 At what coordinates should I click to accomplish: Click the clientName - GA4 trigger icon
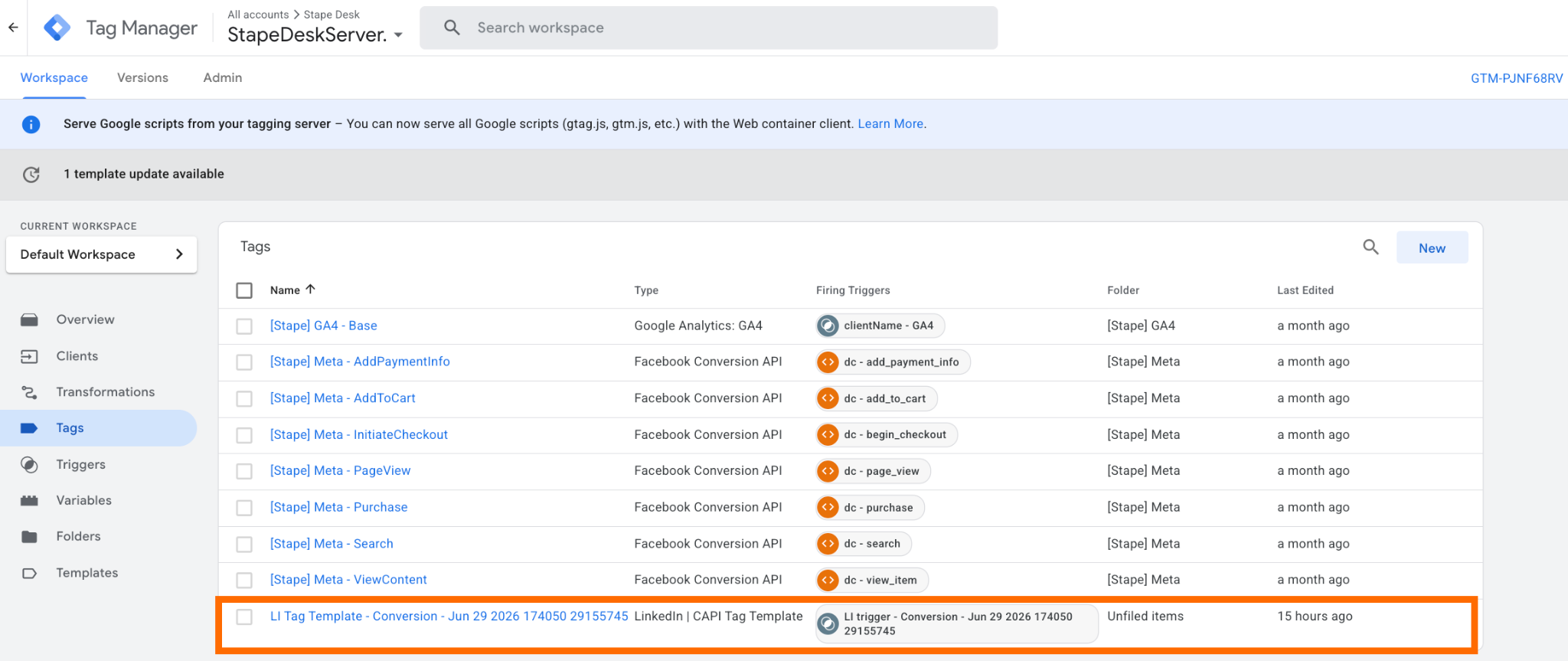click(x=828, y=326)
